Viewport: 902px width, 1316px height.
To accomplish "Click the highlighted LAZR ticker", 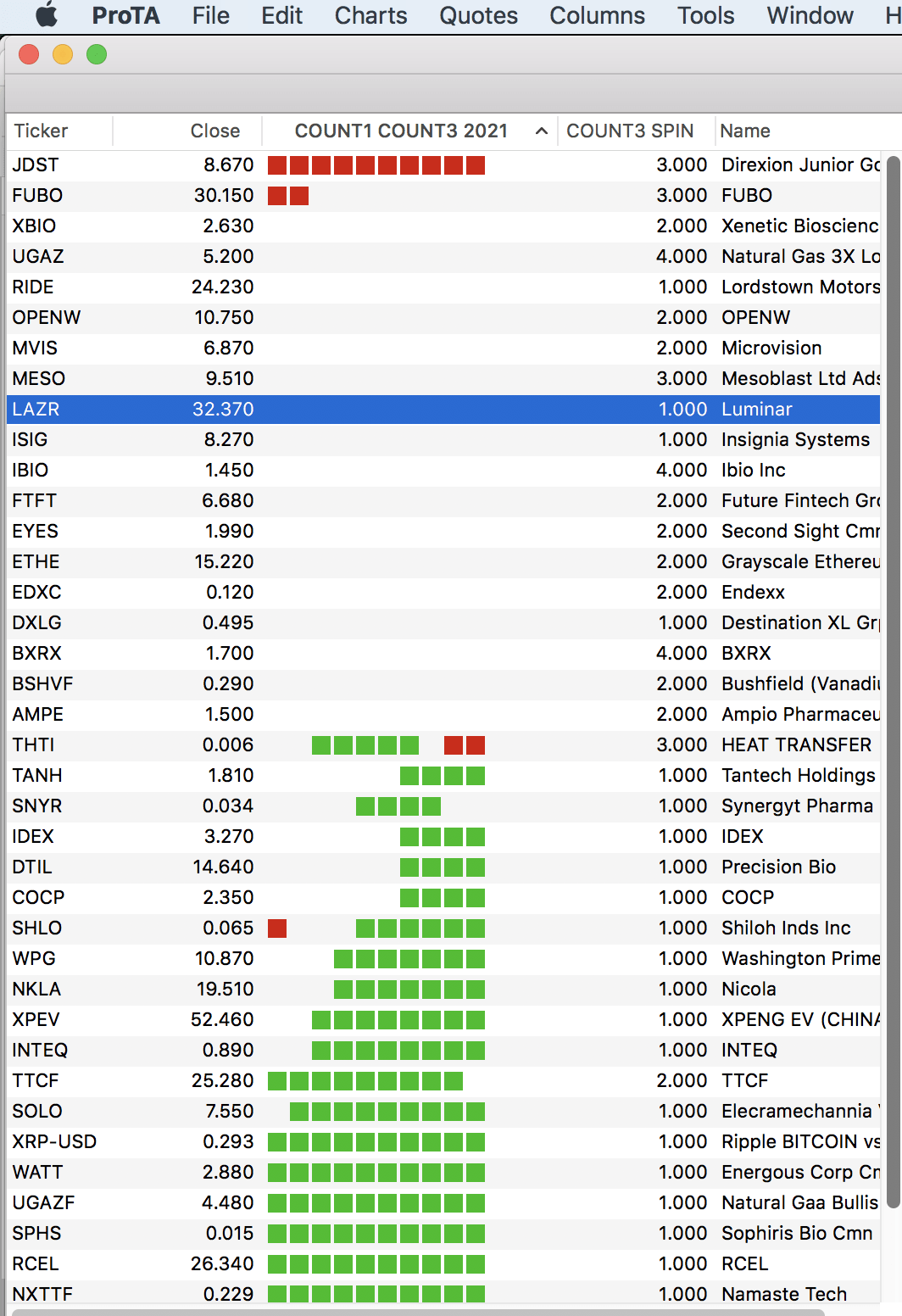I will click(36, 409).
